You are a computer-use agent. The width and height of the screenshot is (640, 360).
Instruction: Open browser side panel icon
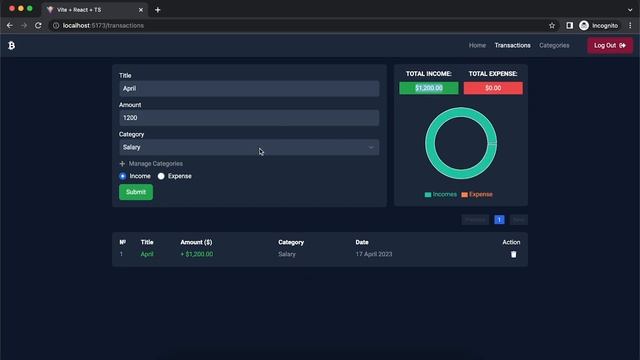click(x=569, y=25)
